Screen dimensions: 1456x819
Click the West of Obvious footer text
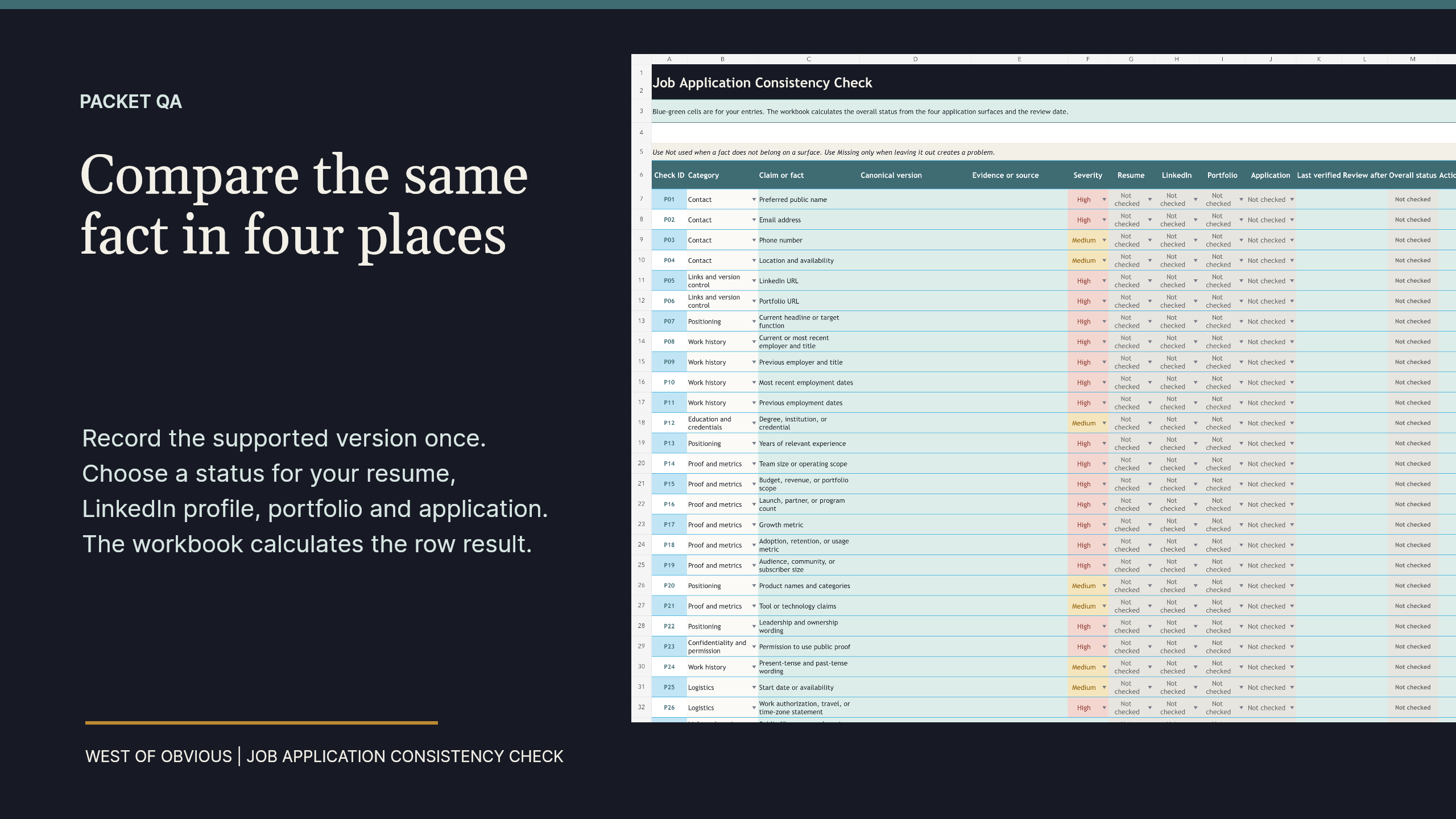click(x=324, y=756)
